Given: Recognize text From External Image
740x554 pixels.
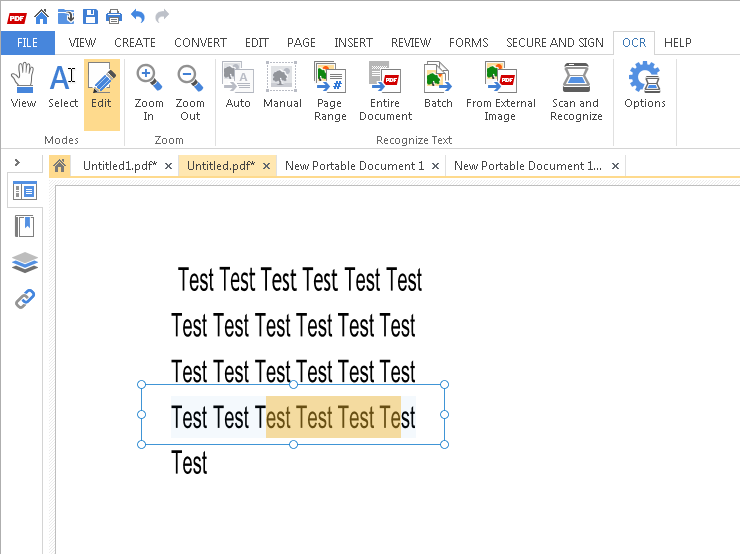Looking at the screenshot, I should (x=501, y=92).
